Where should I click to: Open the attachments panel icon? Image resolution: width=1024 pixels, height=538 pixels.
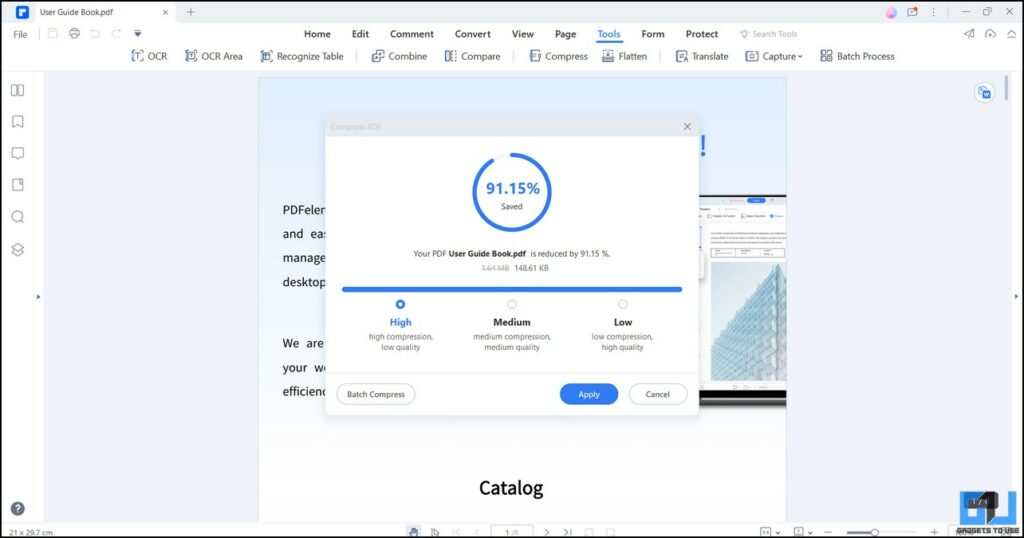(x=18, y=185)
